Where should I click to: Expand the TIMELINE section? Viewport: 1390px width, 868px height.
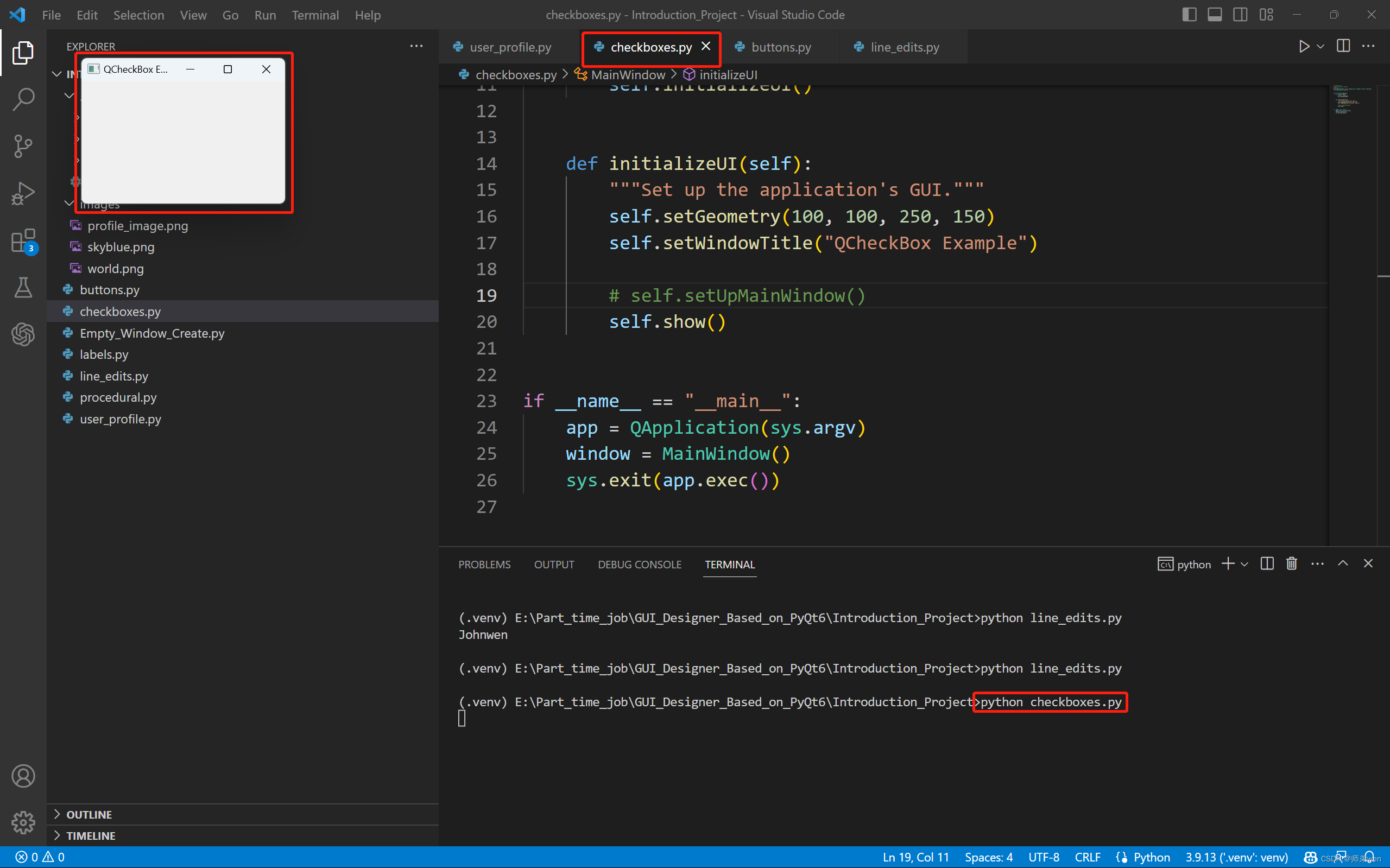point(91,835)
